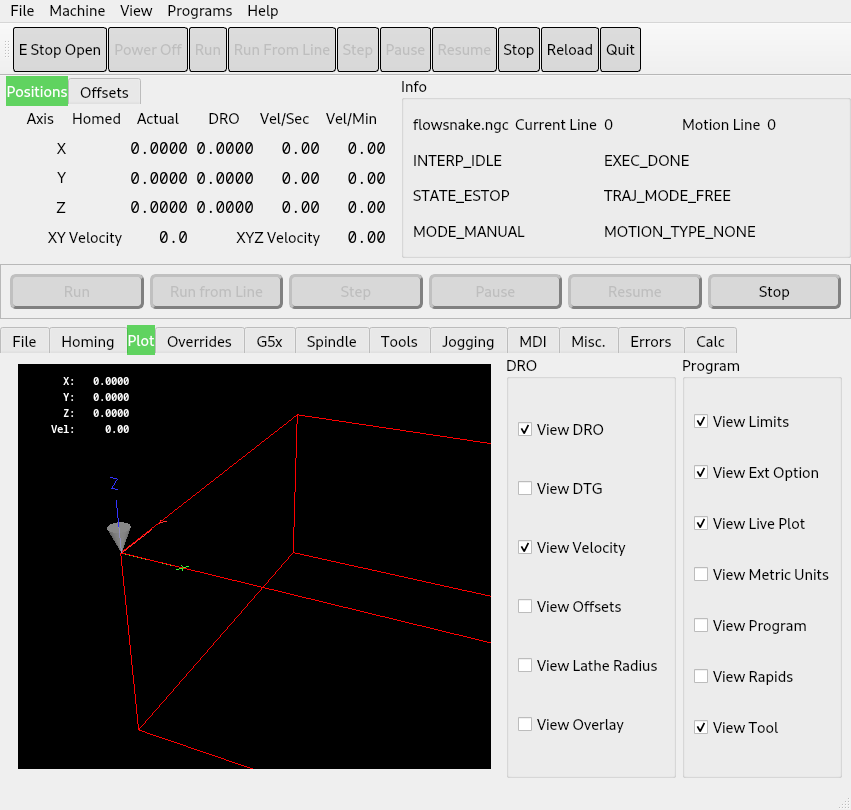
Task: Click the E Stop Open button
Action: coord(60,50)
